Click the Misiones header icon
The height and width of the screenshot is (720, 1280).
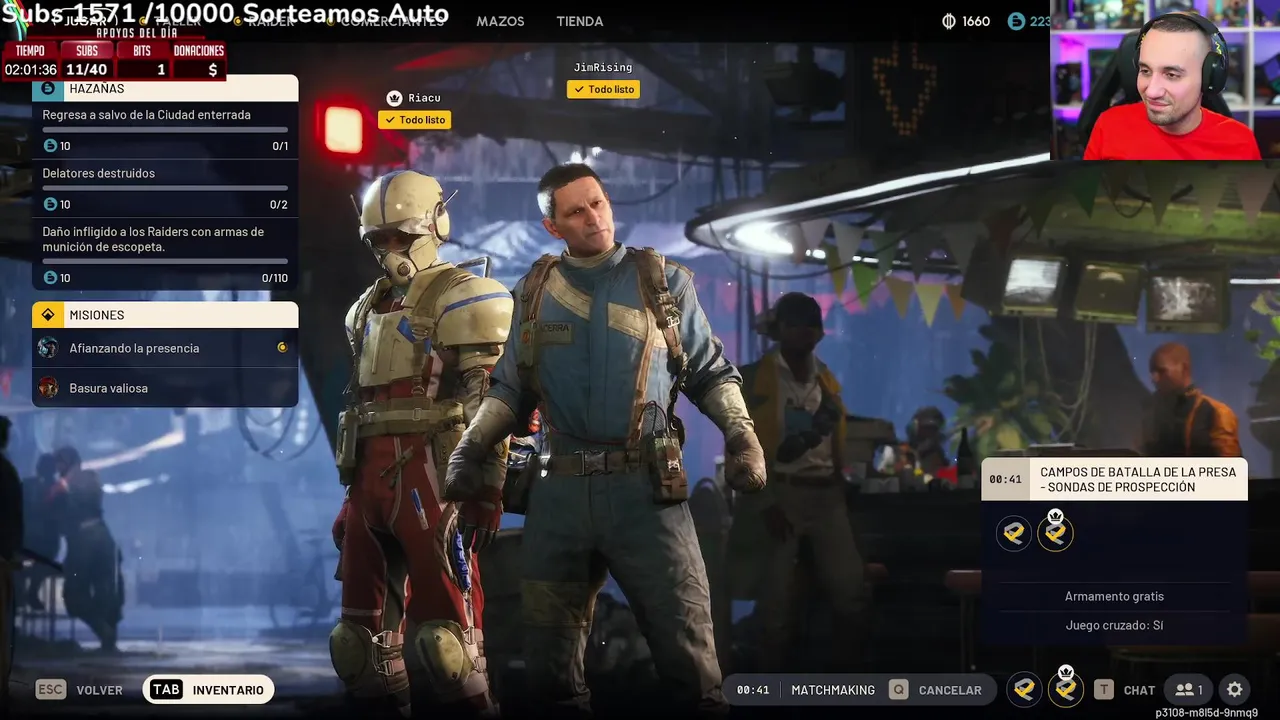48,315
